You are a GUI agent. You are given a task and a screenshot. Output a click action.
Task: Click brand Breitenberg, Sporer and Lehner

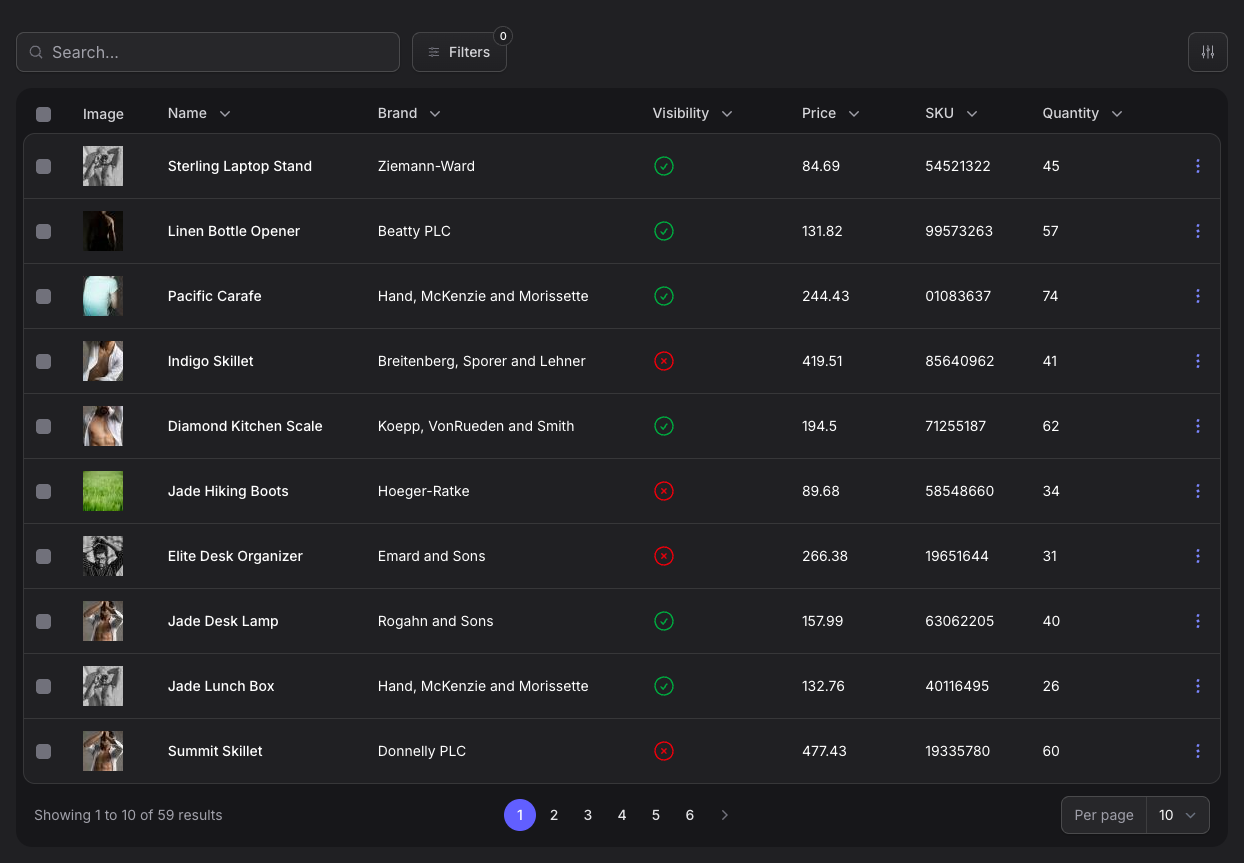point(482,361)
